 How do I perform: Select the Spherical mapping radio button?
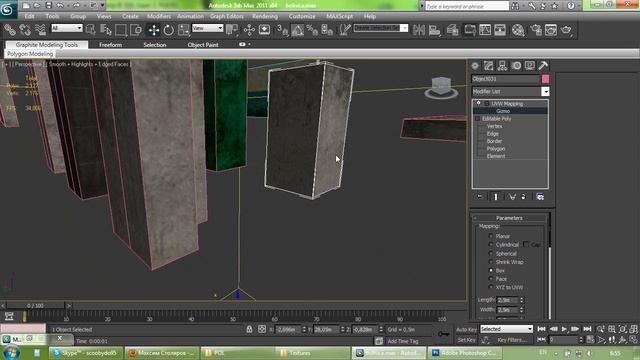click(491, 253)
